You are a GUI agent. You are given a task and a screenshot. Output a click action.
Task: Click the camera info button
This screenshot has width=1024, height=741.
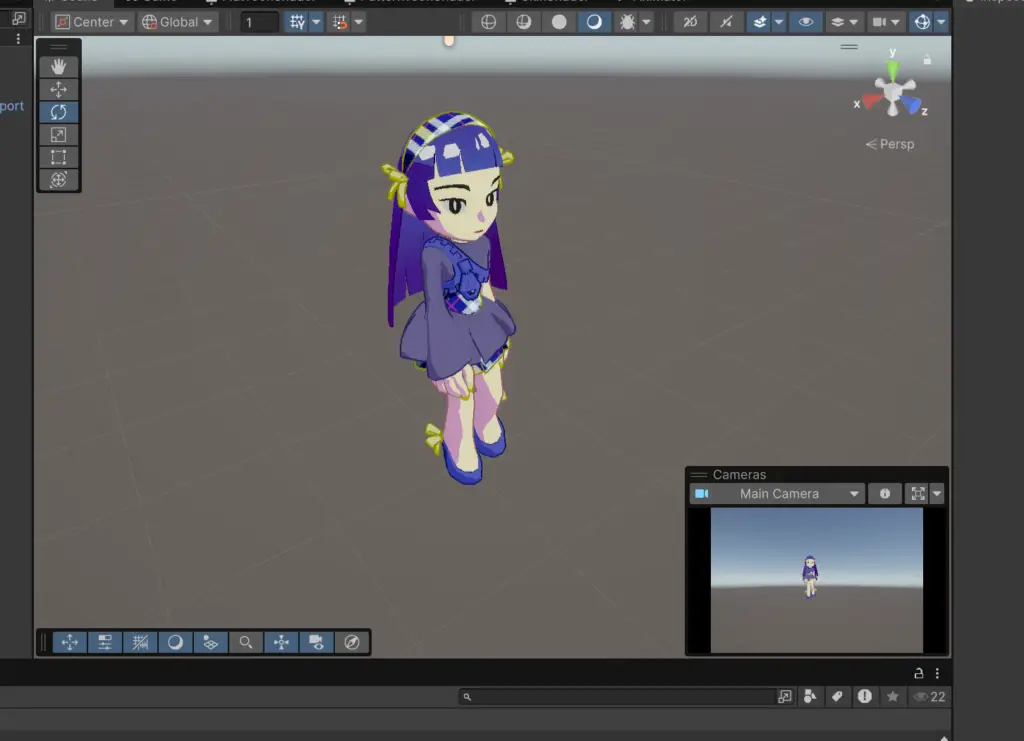(884, 494)
